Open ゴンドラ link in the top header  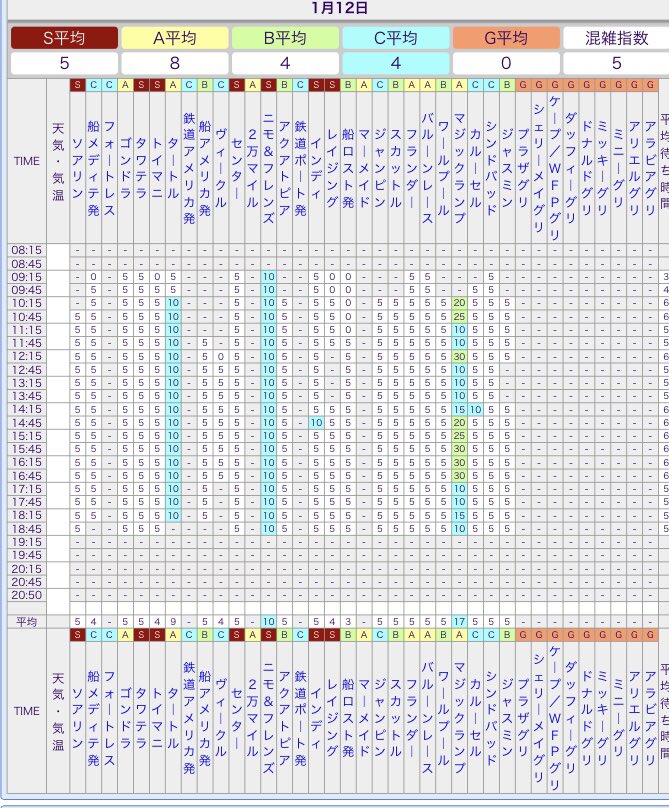(125, 169)
